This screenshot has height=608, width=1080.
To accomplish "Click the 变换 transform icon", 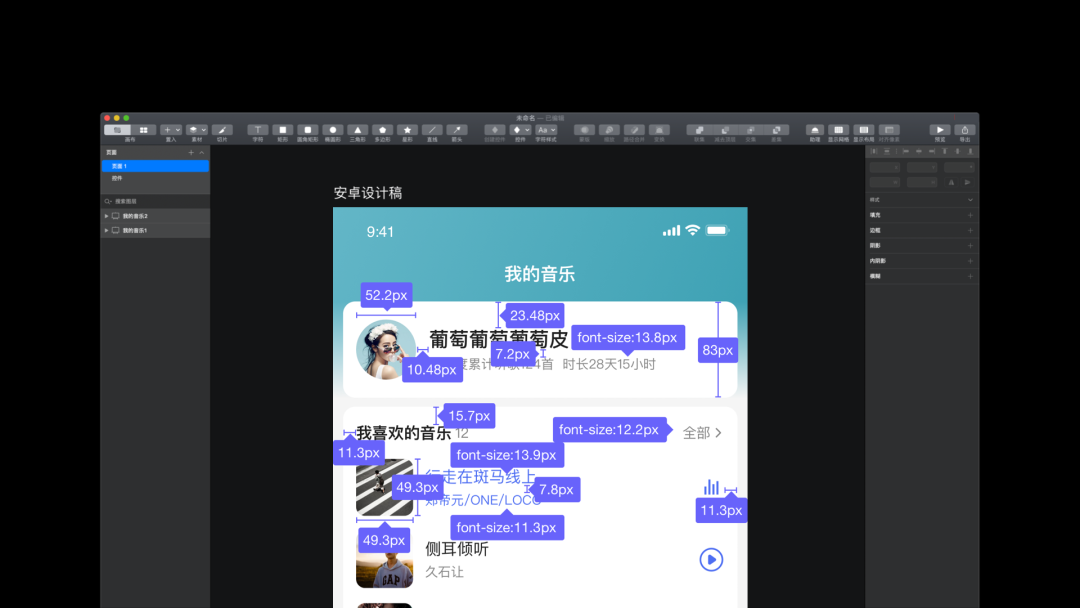I will (659, 129).
